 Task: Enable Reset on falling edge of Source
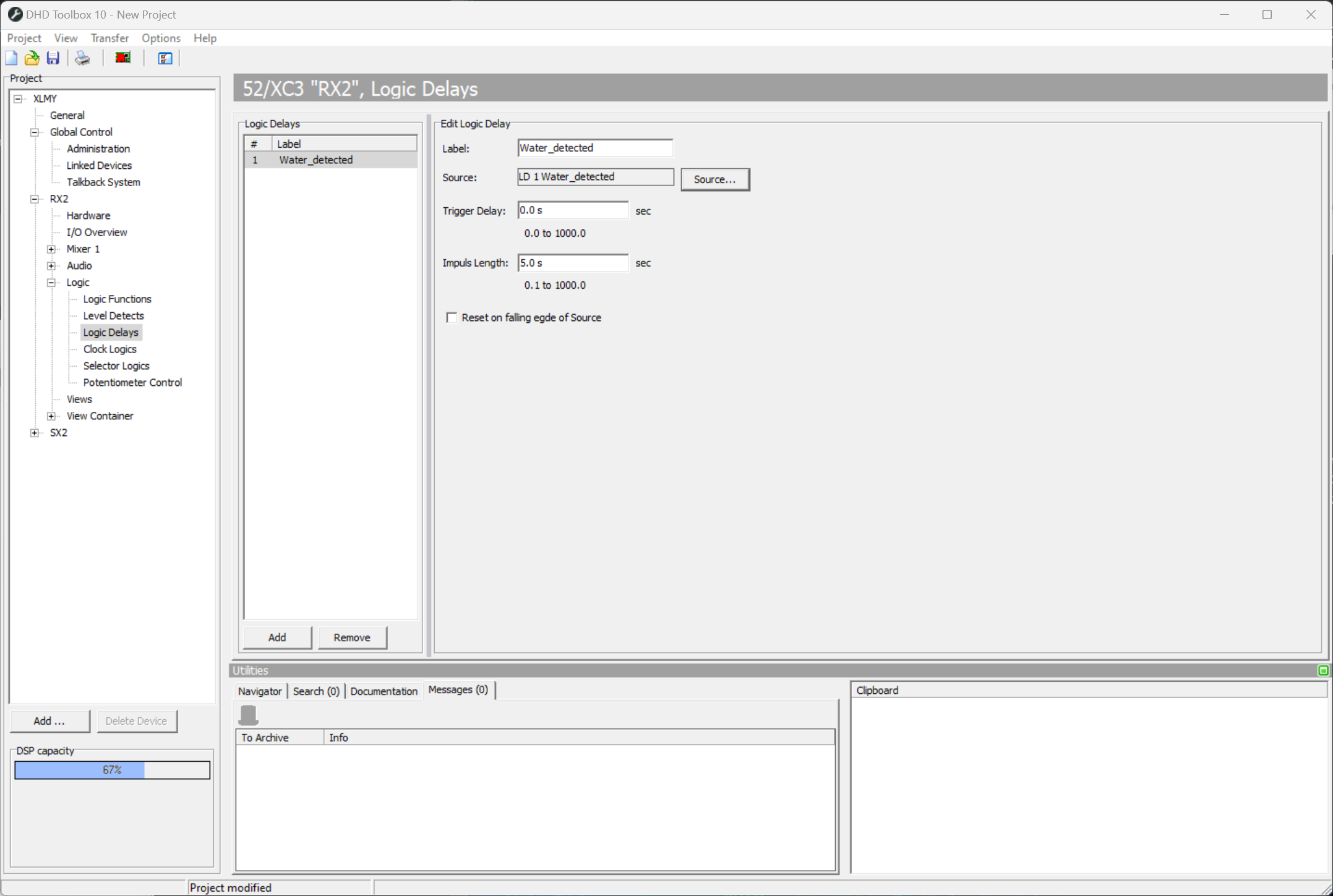(x=452, y=317)
